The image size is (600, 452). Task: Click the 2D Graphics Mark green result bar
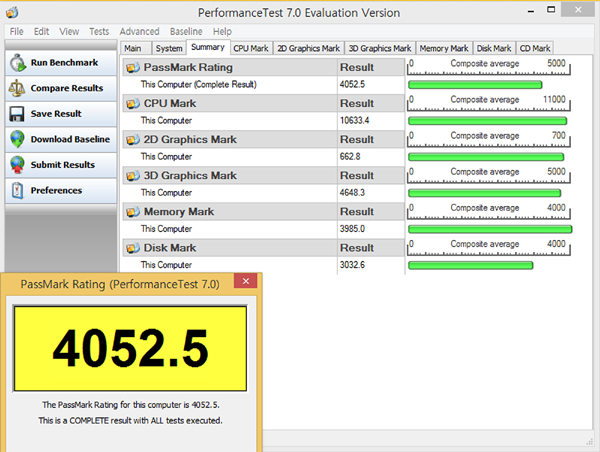[486, 157]
